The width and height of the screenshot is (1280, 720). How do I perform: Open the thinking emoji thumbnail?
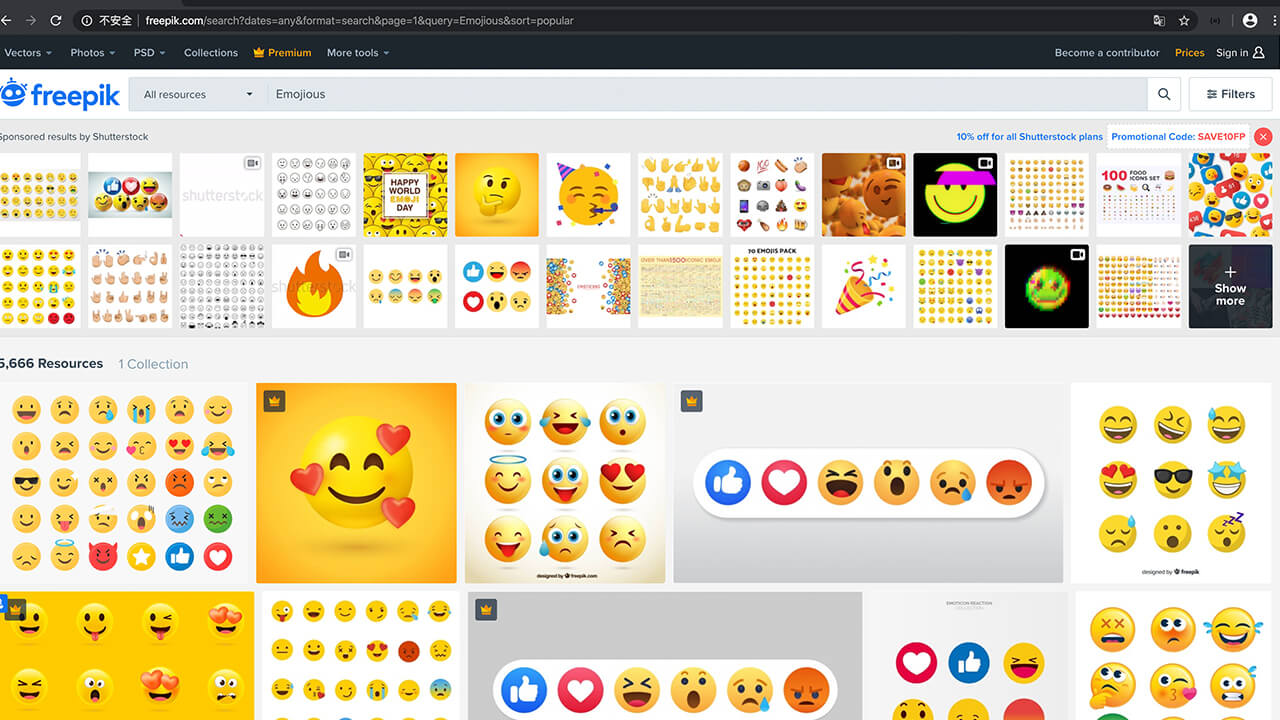497,195
